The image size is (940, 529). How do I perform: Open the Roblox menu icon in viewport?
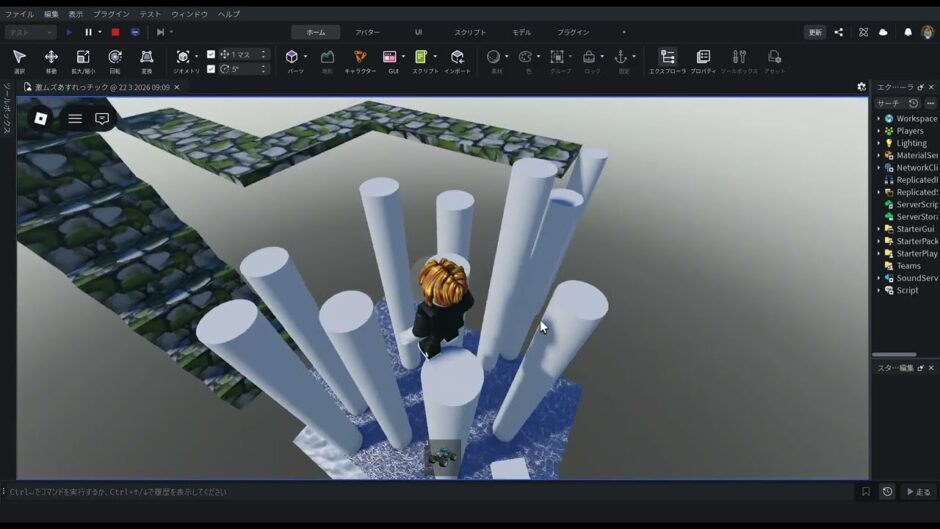41,118
